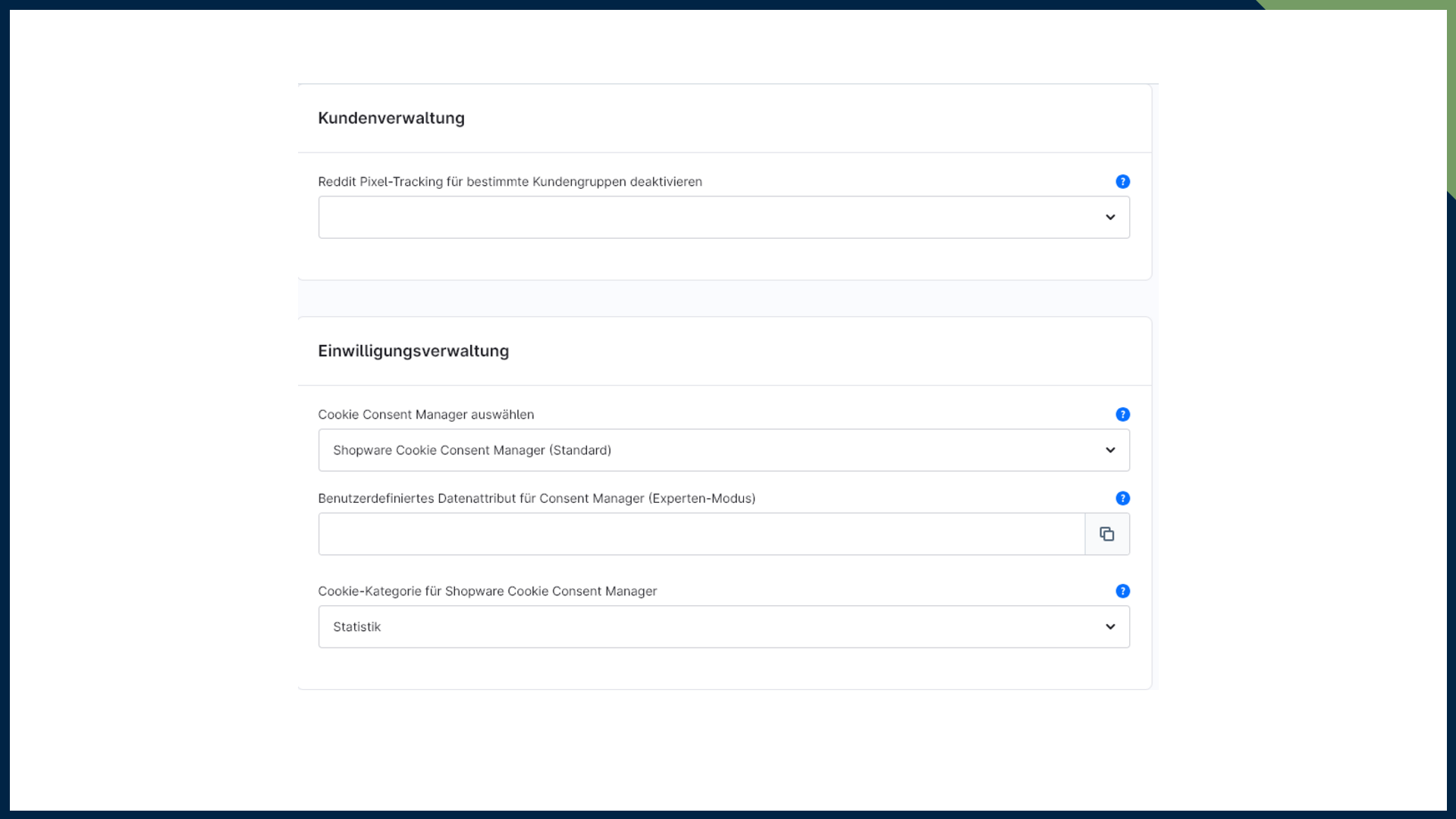Open help for Reddit Pixel-Tracking customer groups
The image size is (1456, 819).
1122,181
